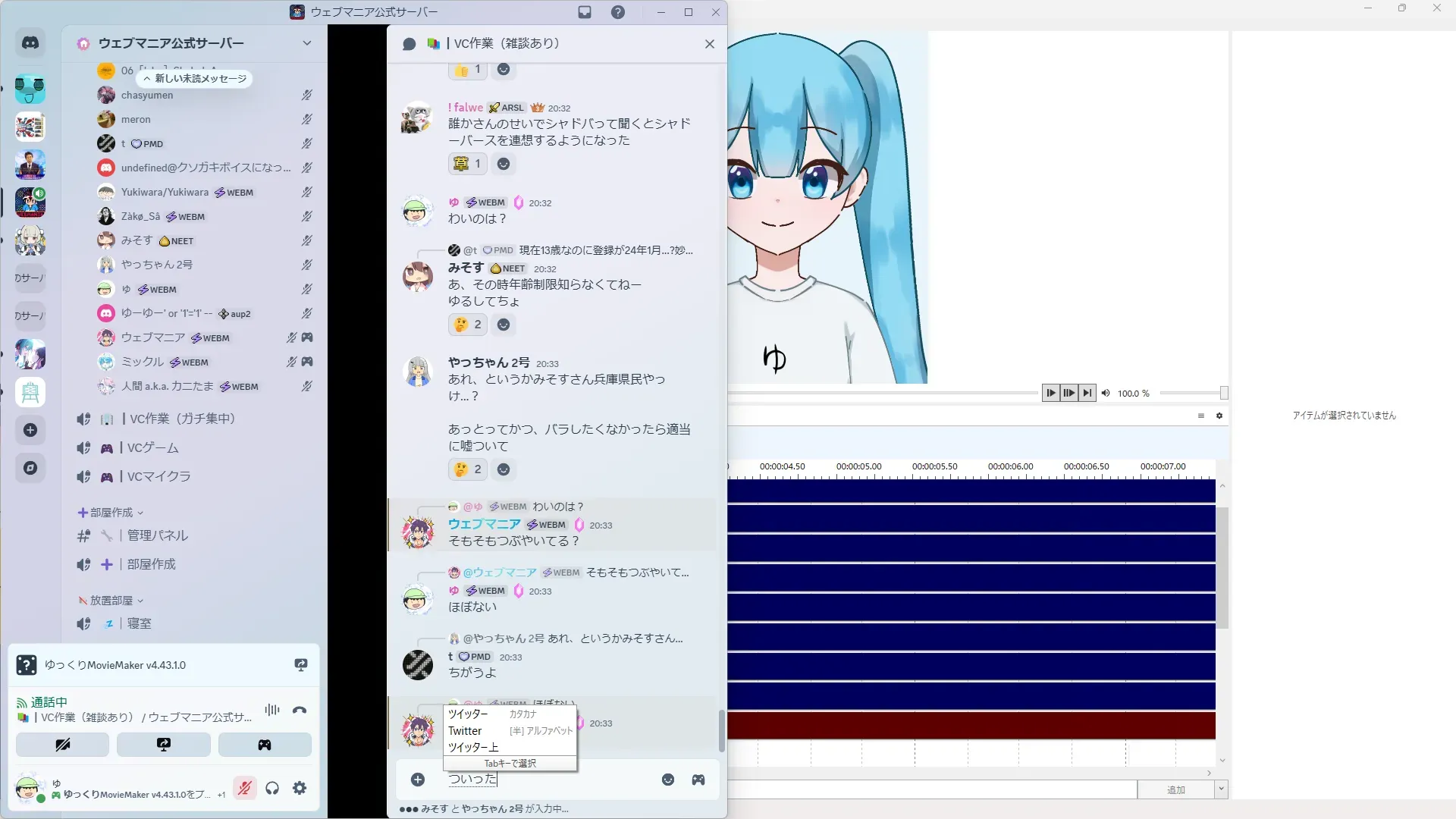Jump to 新しい未読メッセージ

pos(195,79)
